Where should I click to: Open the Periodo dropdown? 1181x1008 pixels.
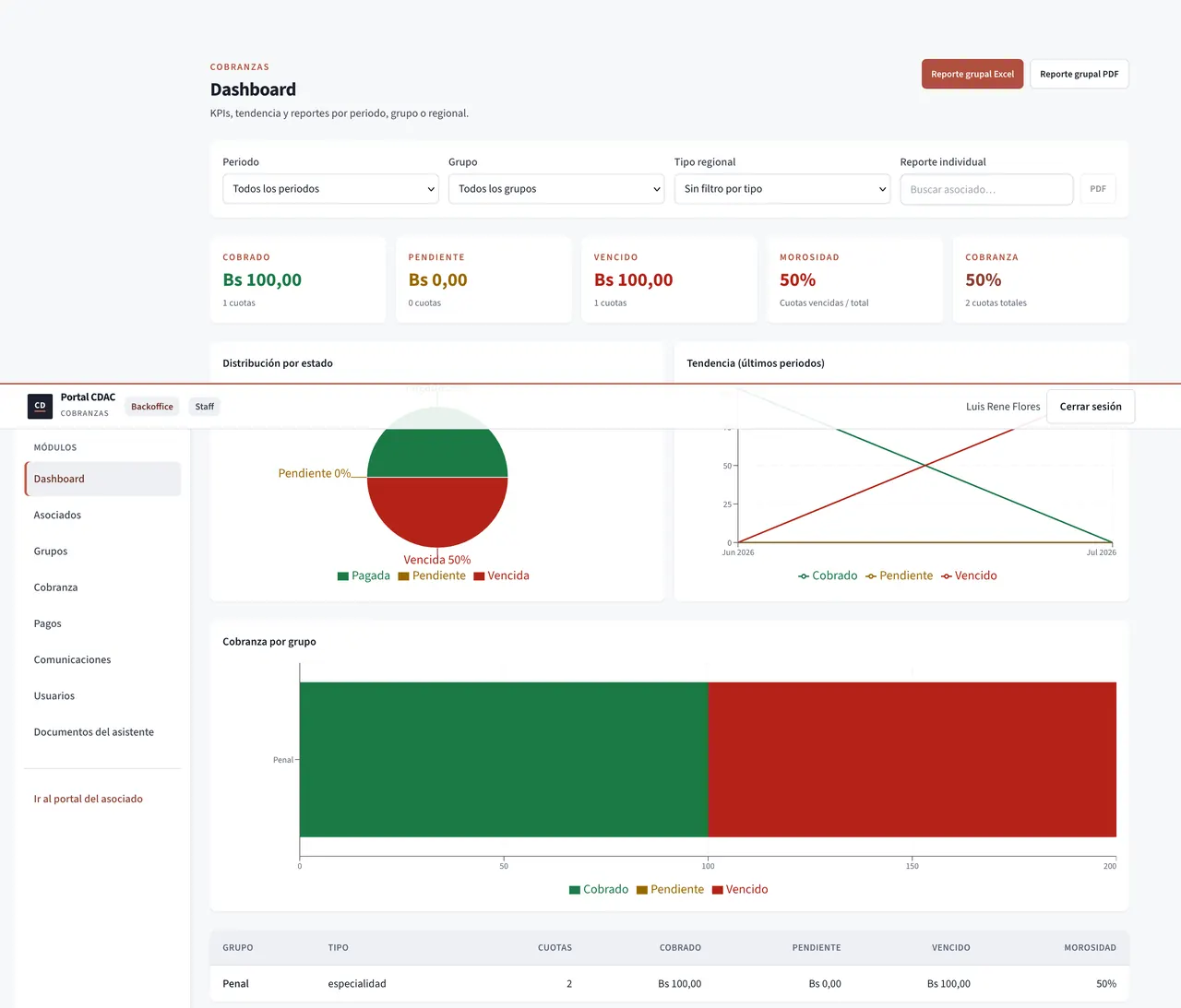click(x=330, y=189)
